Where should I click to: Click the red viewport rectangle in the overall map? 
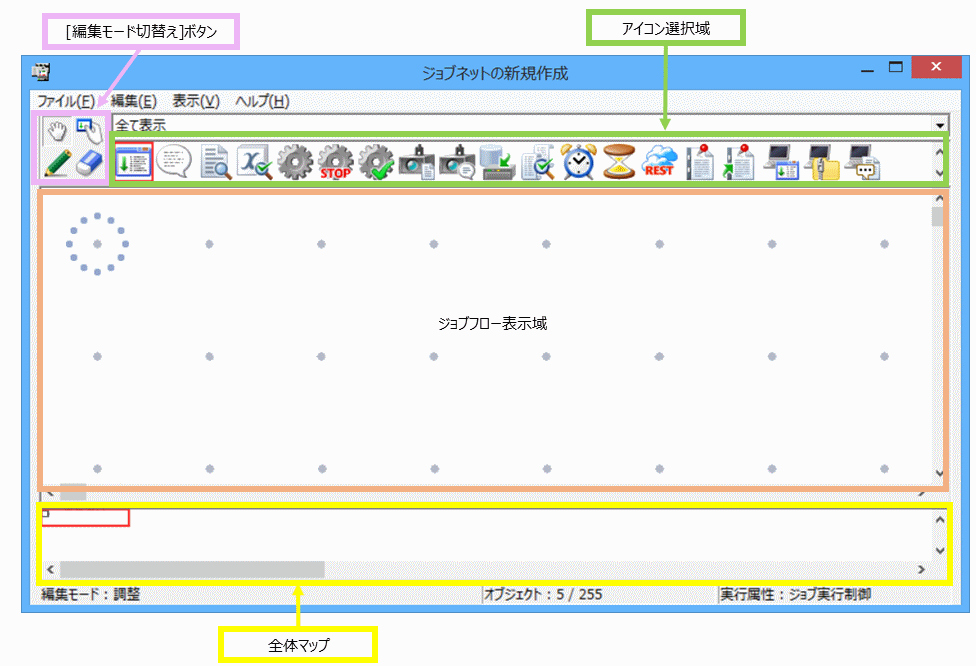85,518
